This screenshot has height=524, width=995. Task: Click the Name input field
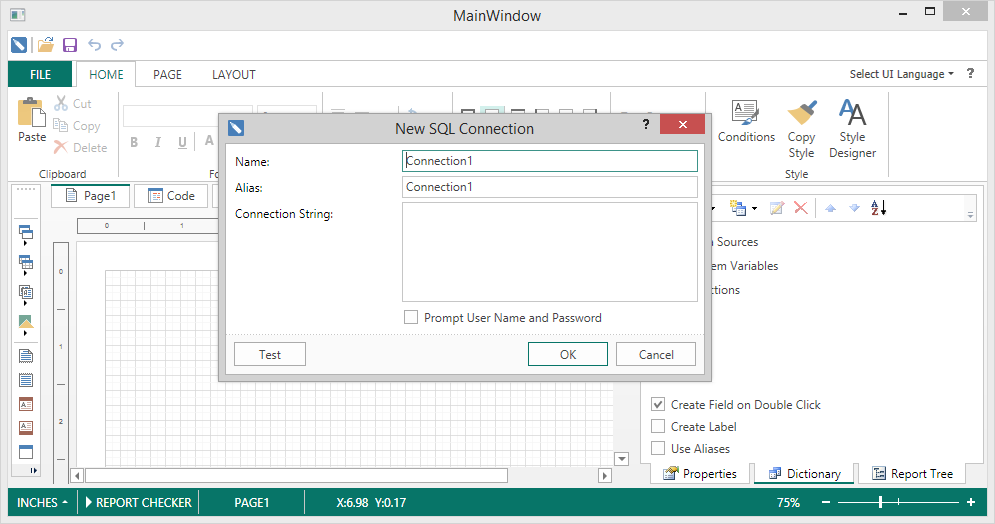550,160
